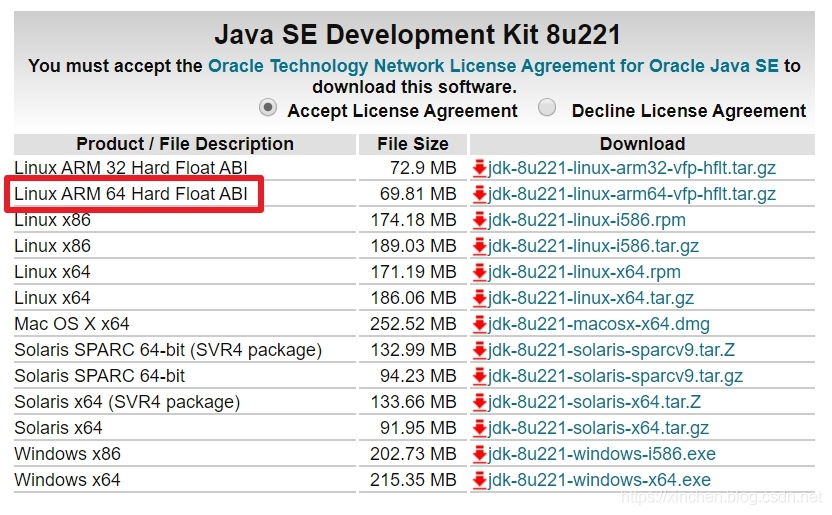
Task: Download jdk-8u221-linux-x64.tar.gz
Action: tap(591, 298)
